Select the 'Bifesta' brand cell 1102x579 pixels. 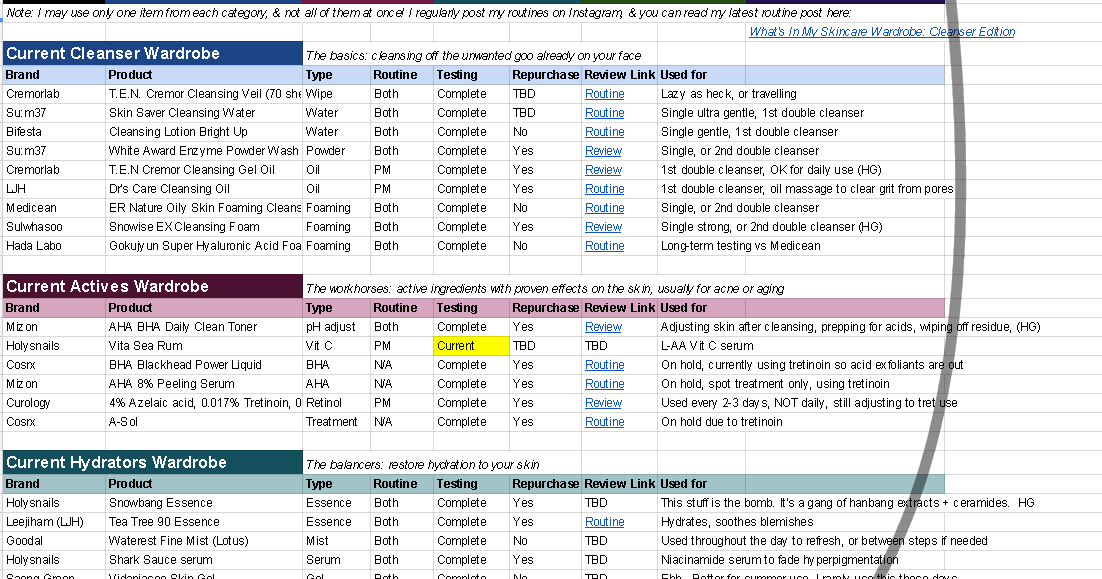(x=54, y=132)
